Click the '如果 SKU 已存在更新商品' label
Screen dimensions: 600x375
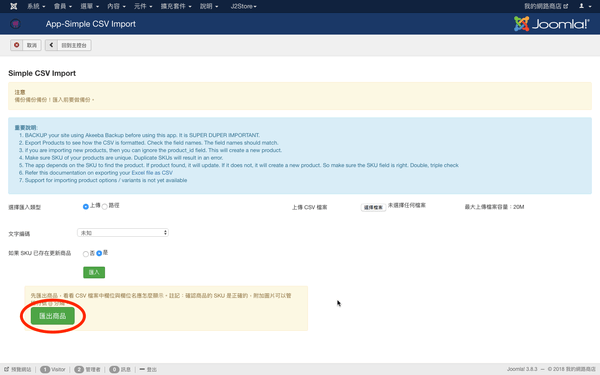pos(39,253)
